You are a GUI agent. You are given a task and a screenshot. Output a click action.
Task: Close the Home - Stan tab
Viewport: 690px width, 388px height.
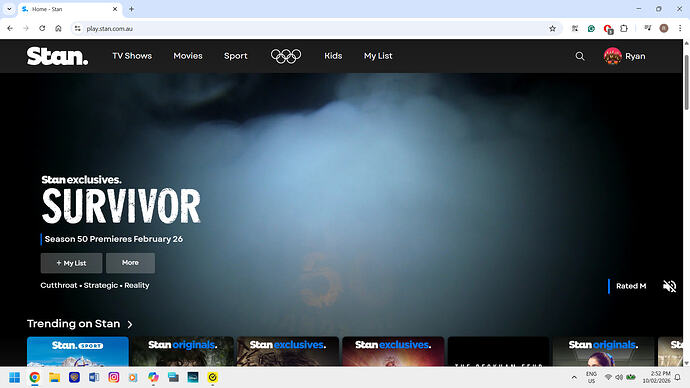point(115,9)
